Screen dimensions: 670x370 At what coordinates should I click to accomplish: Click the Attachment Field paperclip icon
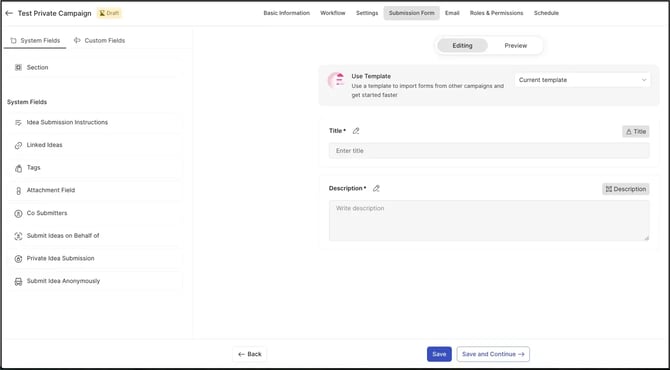coord(18,191)
